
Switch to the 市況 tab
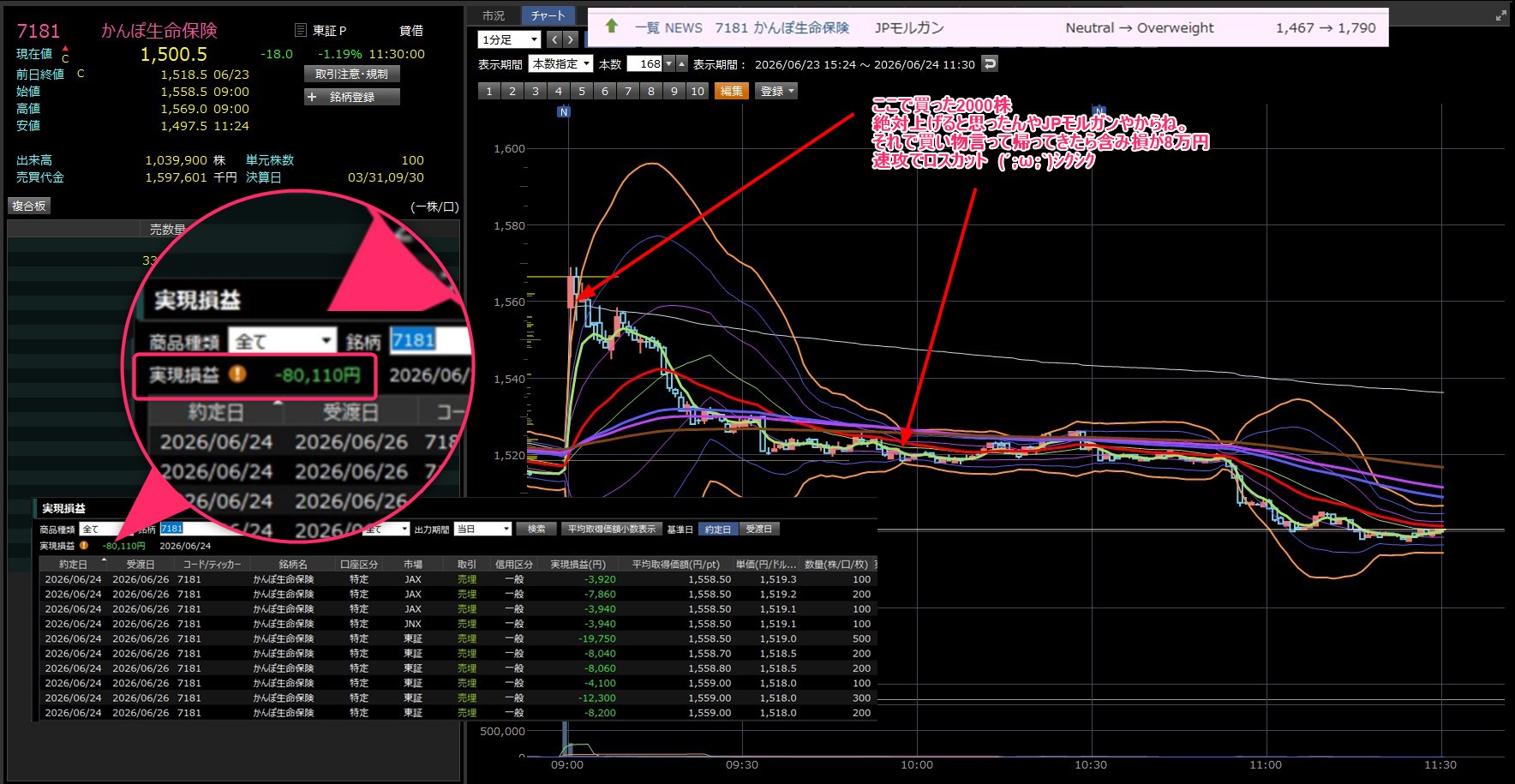(494, 15)
